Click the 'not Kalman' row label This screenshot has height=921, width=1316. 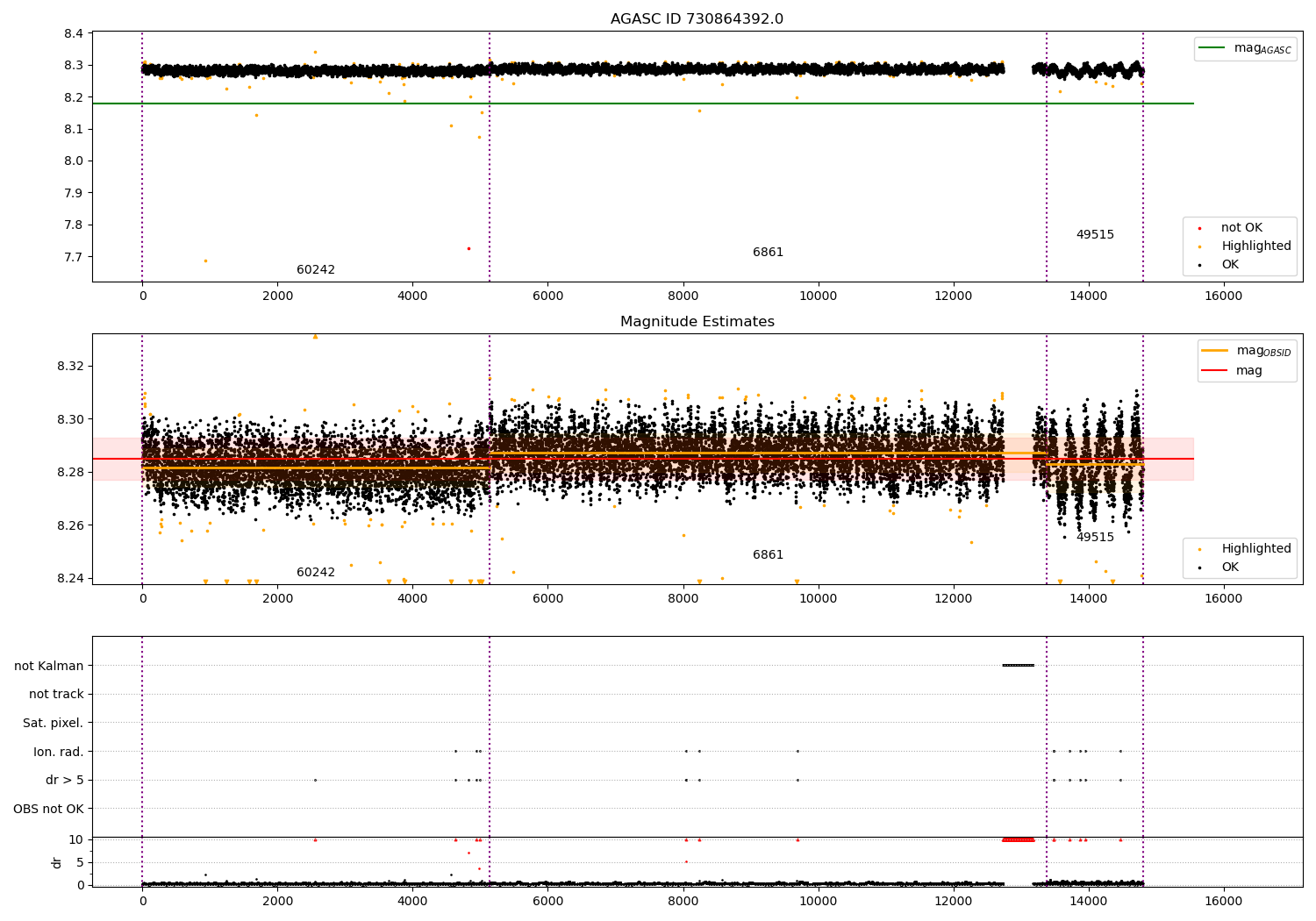[x=49, y=666]
